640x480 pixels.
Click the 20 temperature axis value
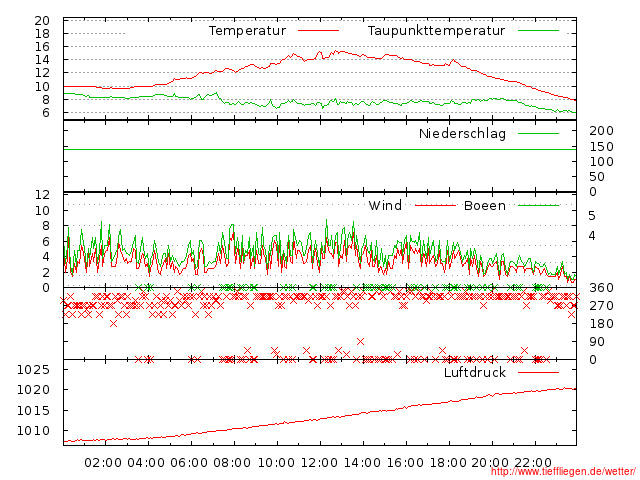42,20
